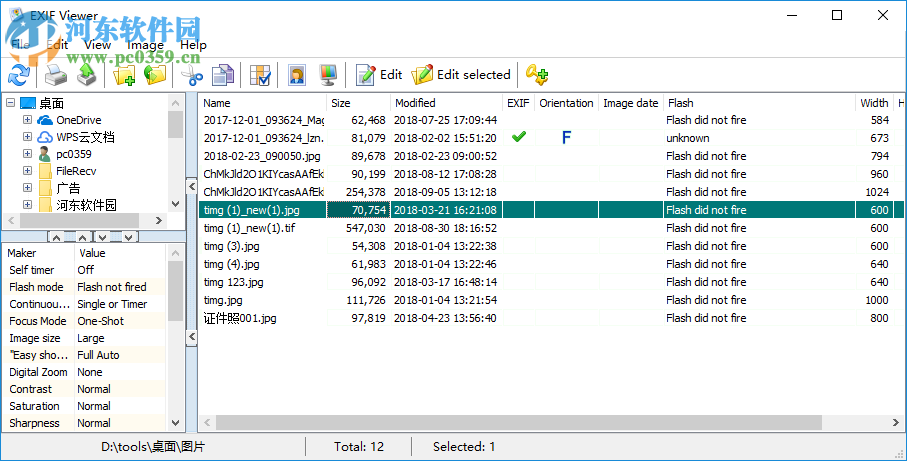Screen dimensions: 907x461
Task: Click the Image date column header
Action: point(631,103)
